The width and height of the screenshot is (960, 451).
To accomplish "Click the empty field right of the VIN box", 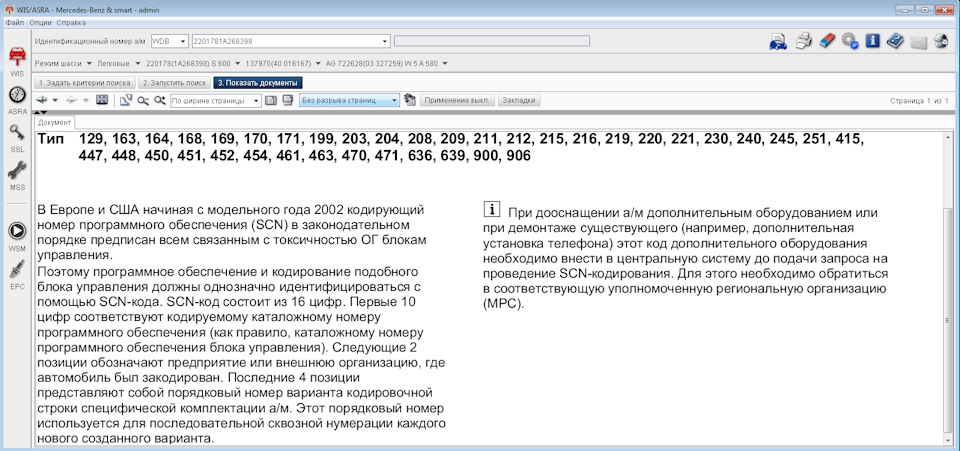I will (492, 41).
